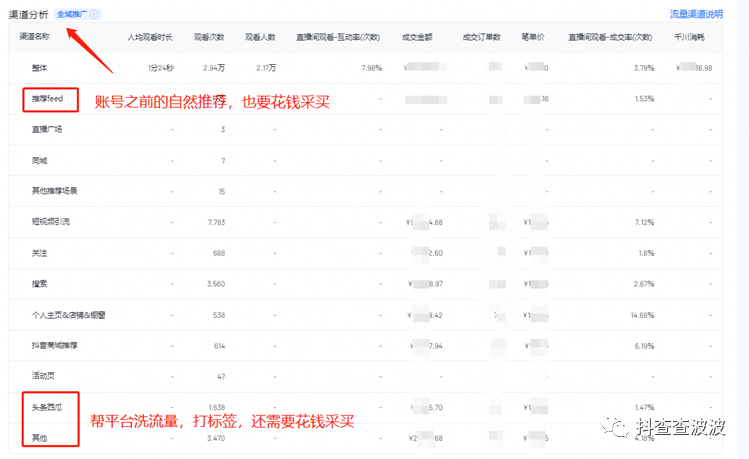Click the 直播间观看-互动率(次数) column header
The width and height of the screenshot is (749, 459).
338,37
